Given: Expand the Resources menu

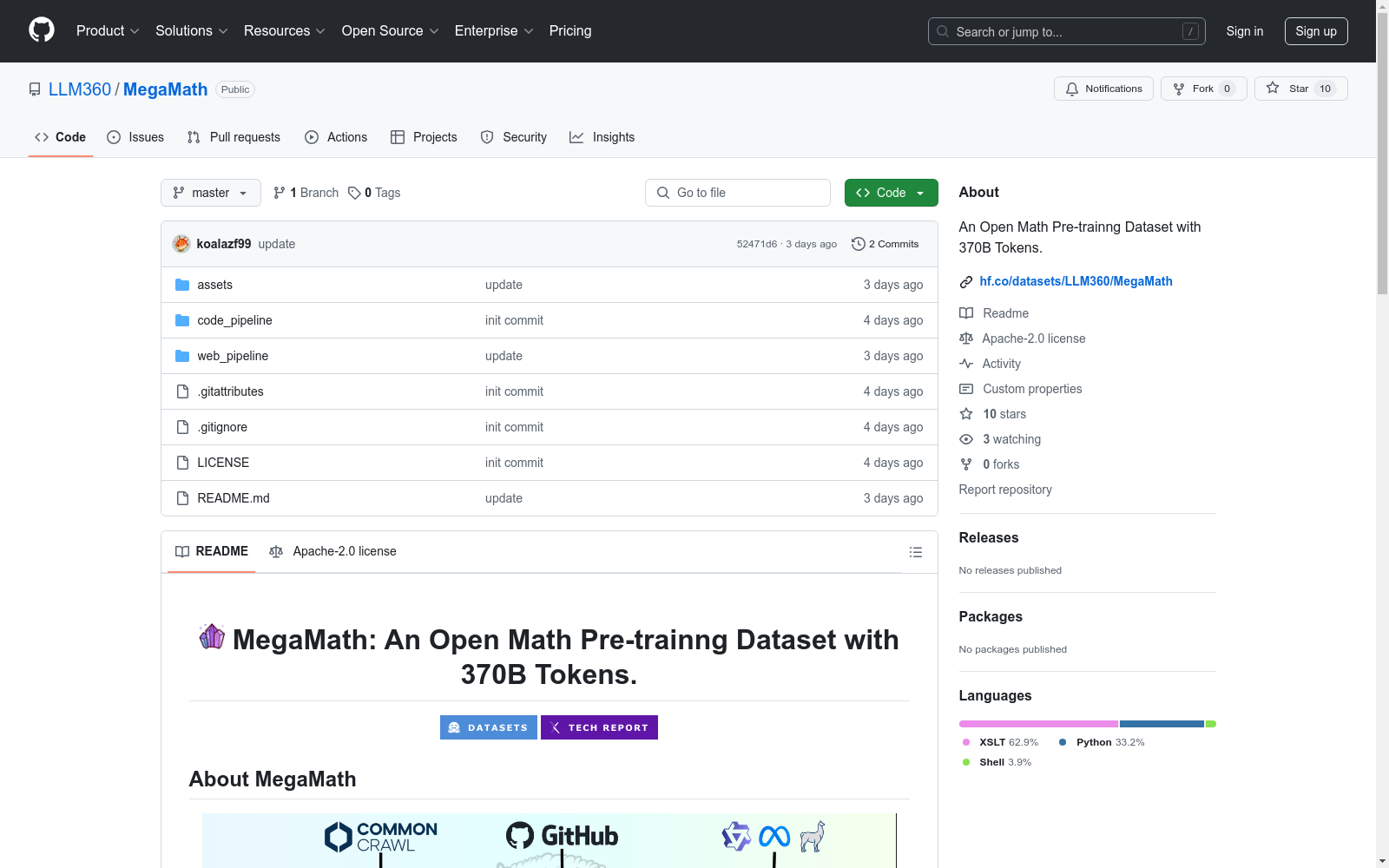Looking at the screenshot, I should [285, 30].
